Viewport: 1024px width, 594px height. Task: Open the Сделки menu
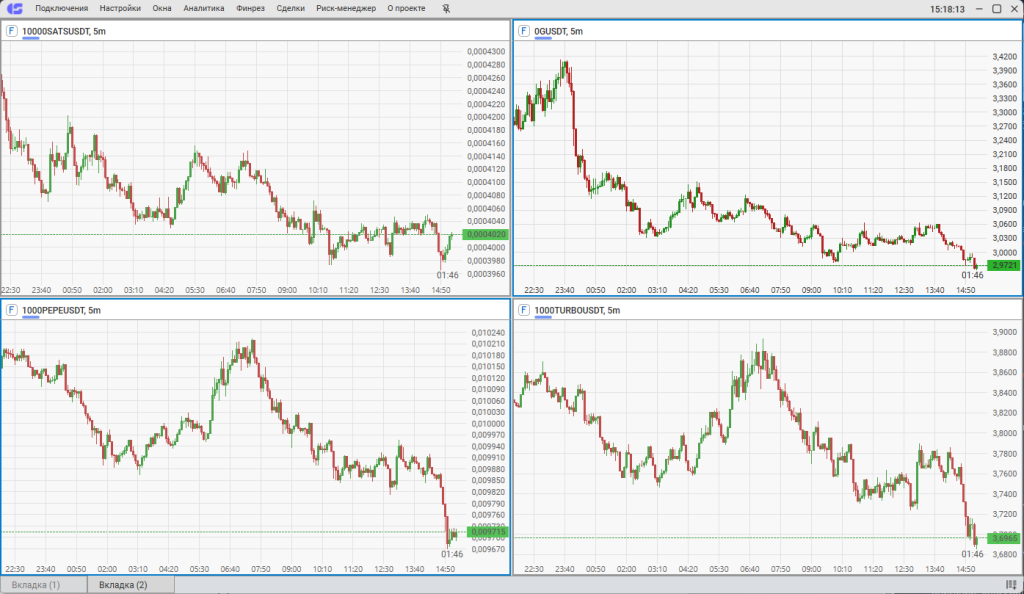click(x=290, y=9)
